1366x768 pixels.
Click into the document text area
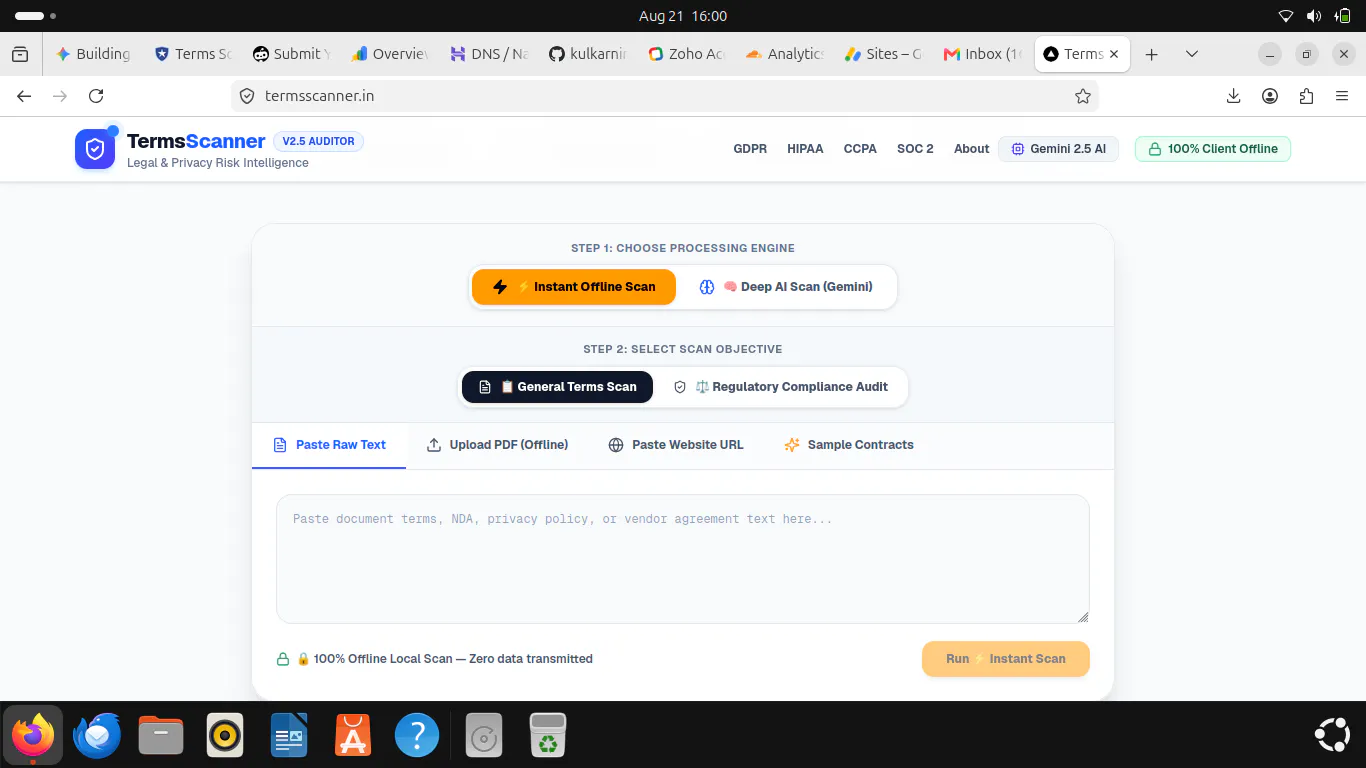pyautogui.click(x=683, y=559)
